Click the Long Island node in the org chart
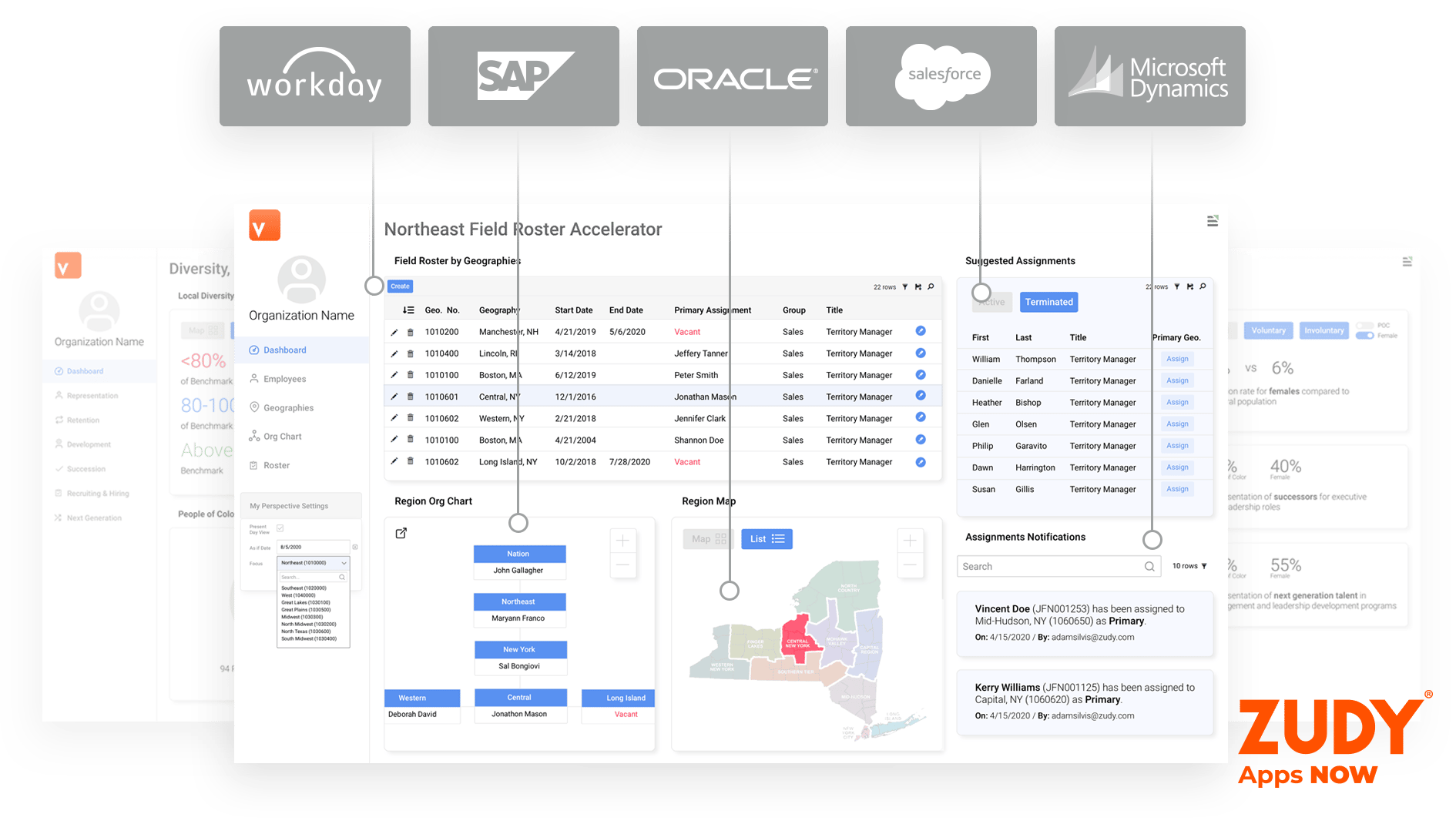 (x=618, y=698)
